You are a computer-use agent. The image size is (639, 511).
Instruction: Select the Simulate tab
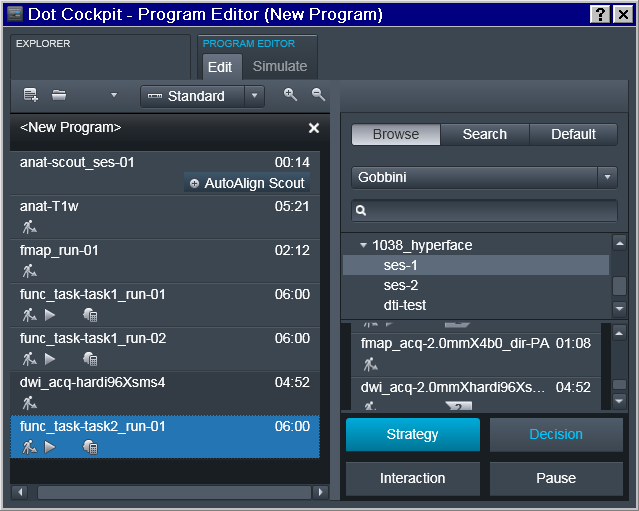tap(280, 66)
